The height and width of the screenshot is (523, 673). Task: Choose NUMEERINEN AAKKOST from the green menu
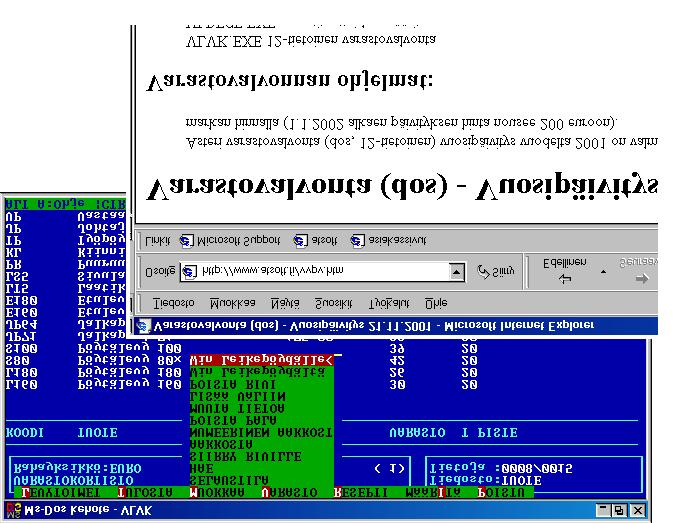point(261,432)
